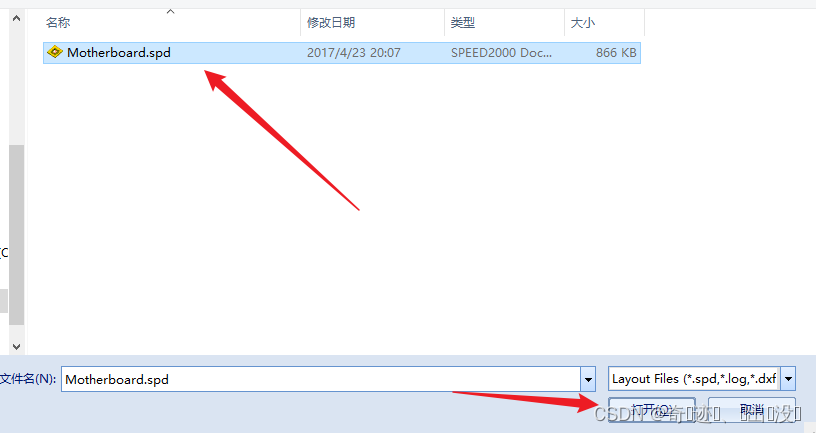Sort files by 修改日期 column header

pos(331,22)
